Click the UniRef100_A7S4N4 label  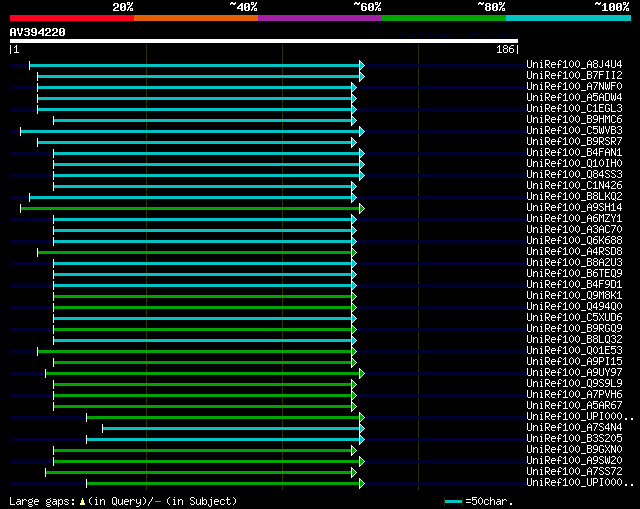coord(574,427)
